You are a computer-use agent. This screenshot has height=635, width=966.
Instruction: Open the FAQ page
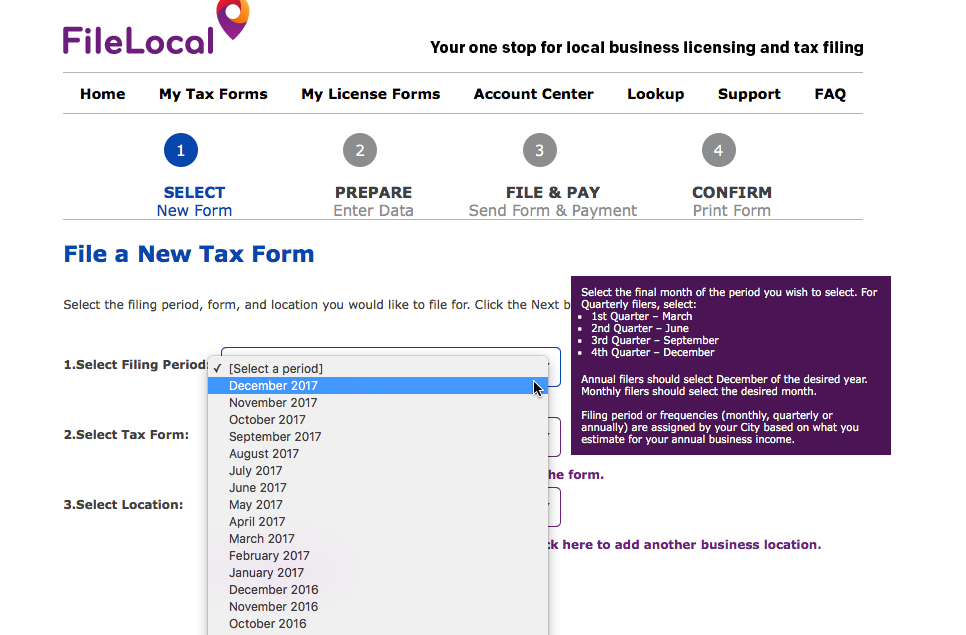(830, 94)
